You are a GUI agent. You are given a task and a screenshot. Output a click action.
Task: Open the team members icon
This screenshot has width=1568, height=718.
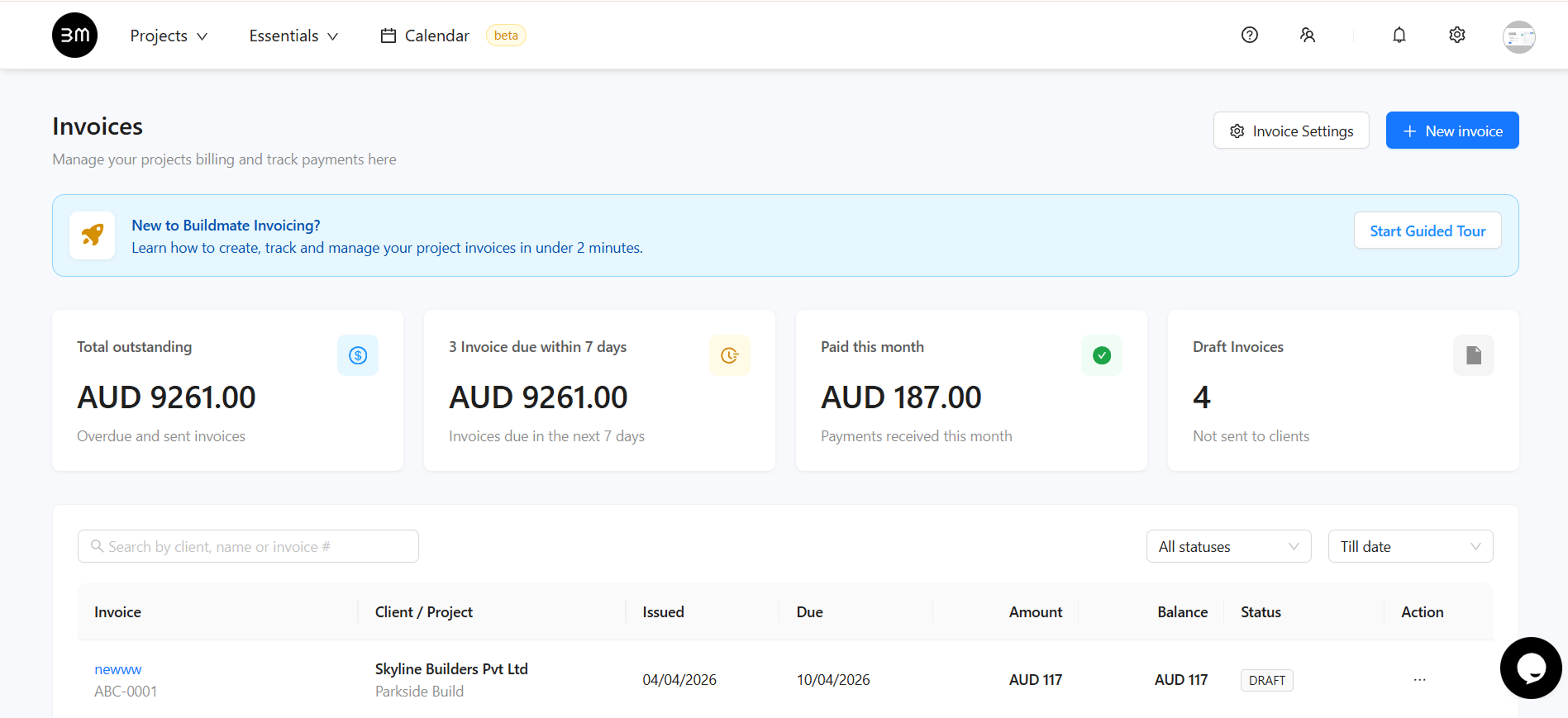1307,35
